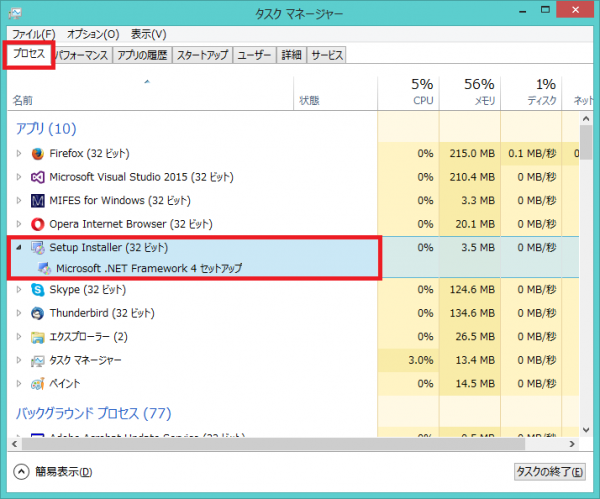600x499 pixels.
Task: Switch to the パフォーマンス tab
Action: 81,56
